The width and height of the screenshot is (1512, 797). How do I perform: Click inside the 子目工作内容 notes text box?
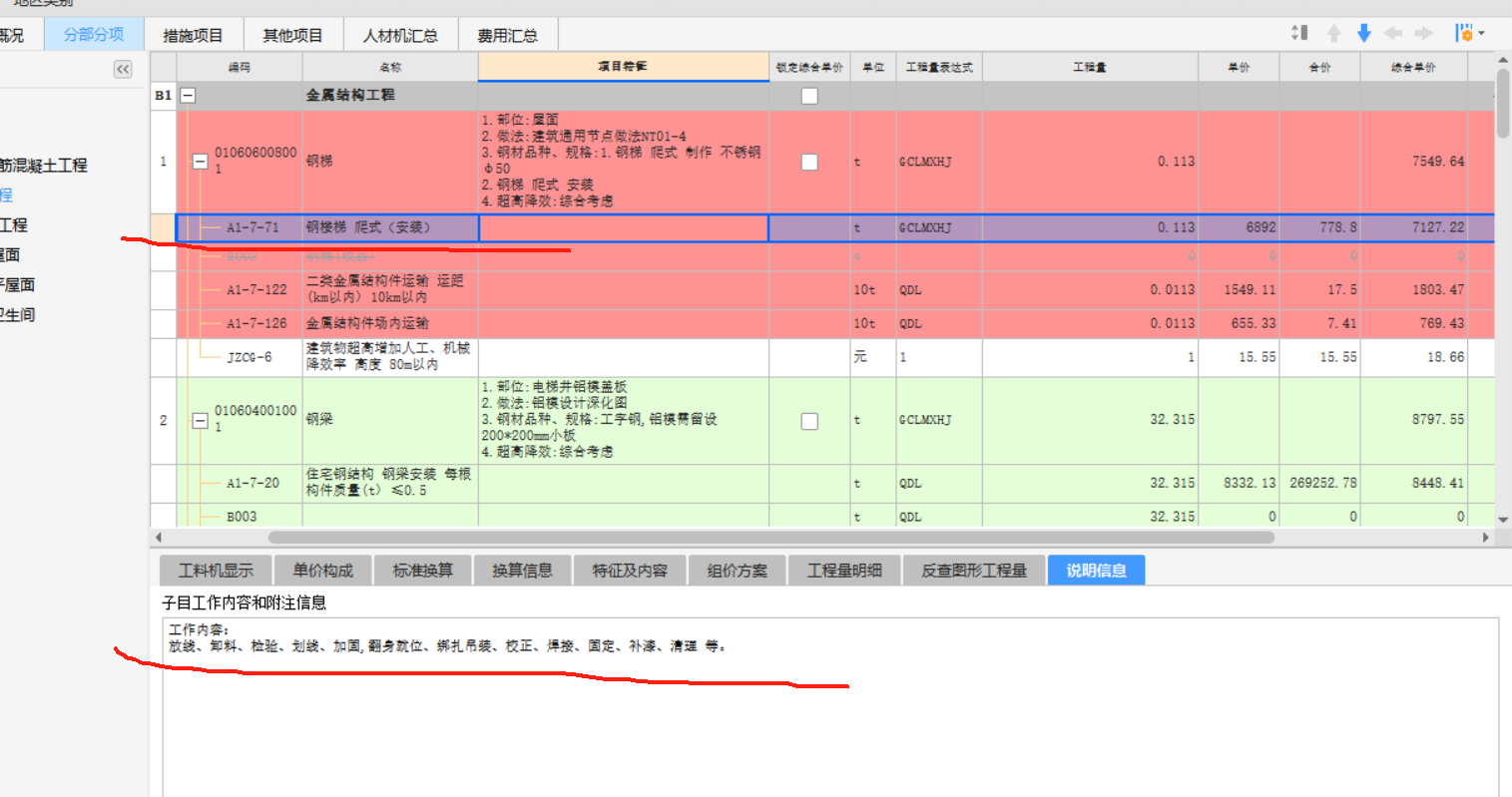tap(829, 706)
